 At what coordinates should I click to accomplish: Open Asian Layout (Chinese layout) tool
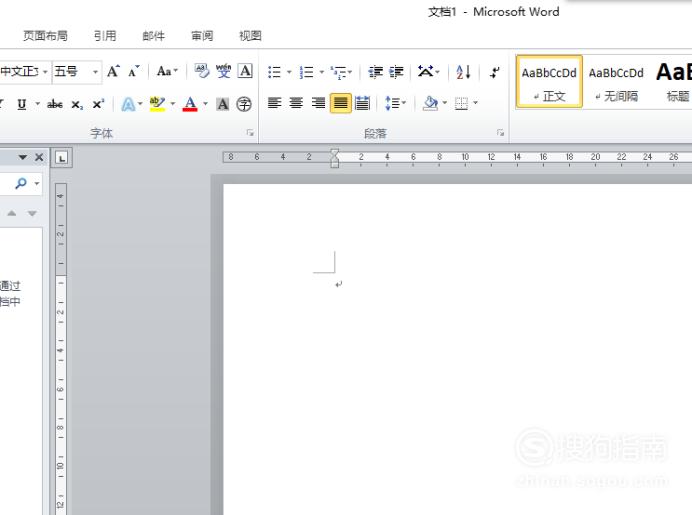pyautogui.click(x=425, y=71)
